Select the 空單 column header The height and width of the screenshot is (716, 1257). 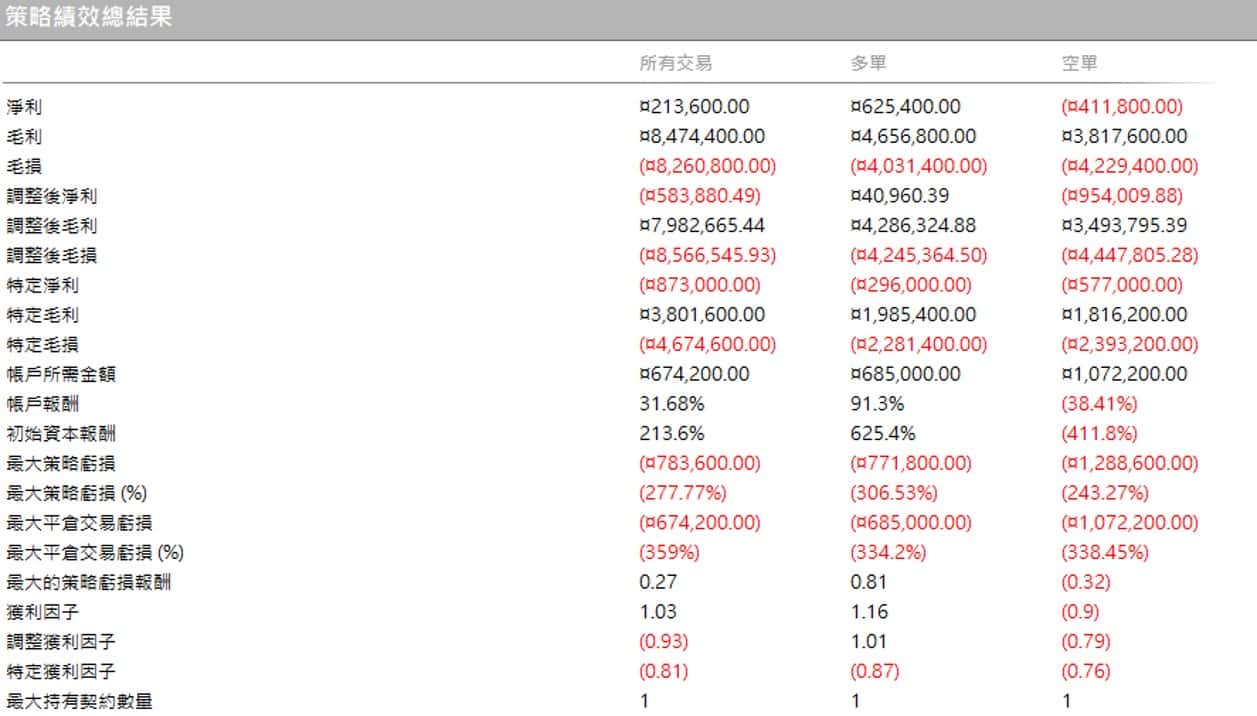(x=1079, y=63)
